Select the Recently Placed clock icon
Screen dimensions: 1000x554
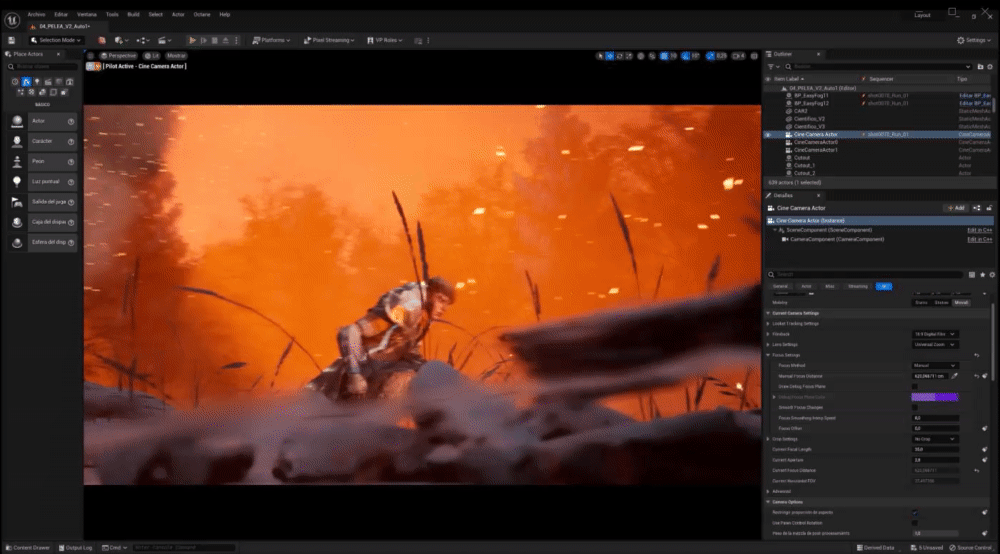(15, 82)
